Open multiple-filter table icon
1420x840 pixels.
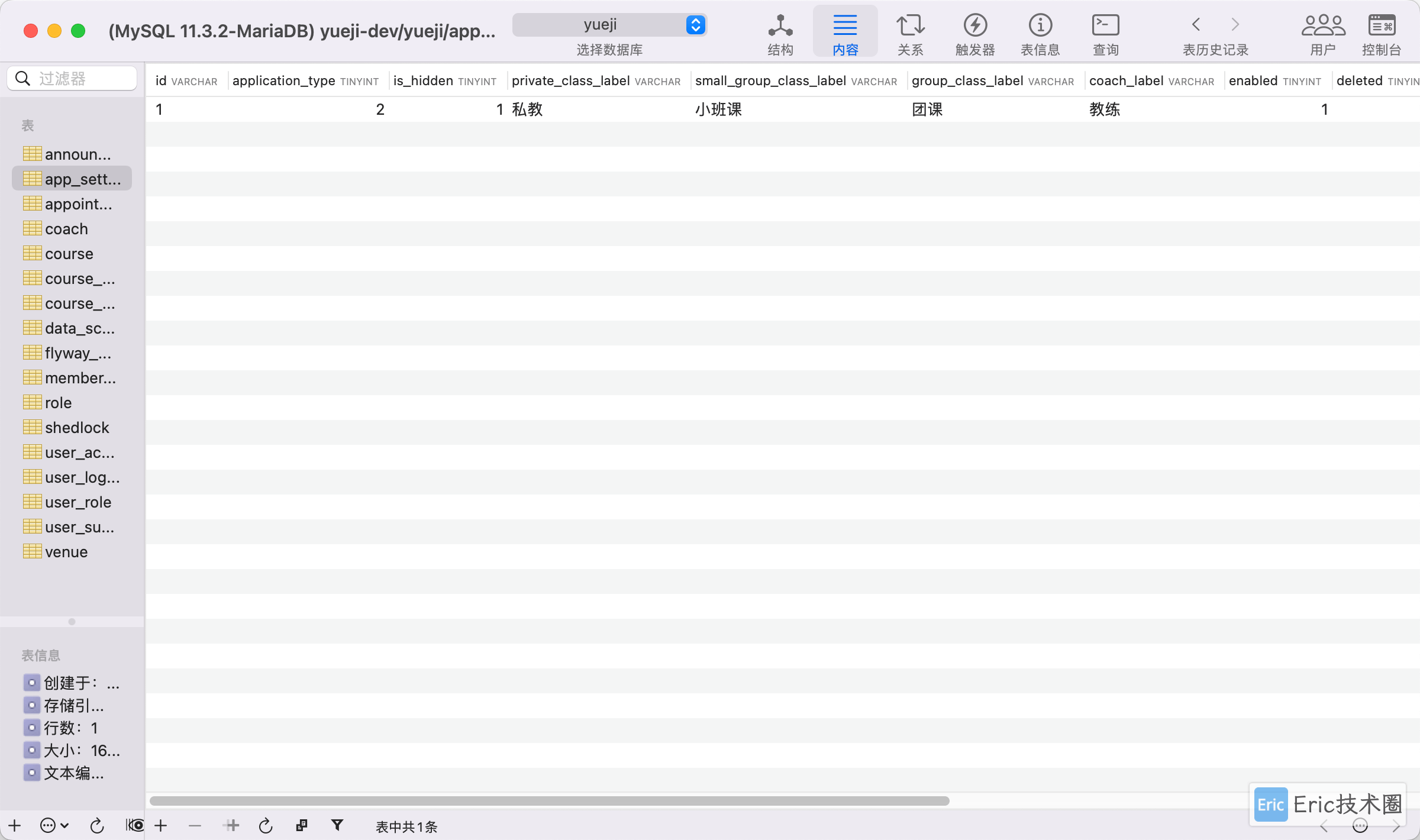click(x=302, y=825)
